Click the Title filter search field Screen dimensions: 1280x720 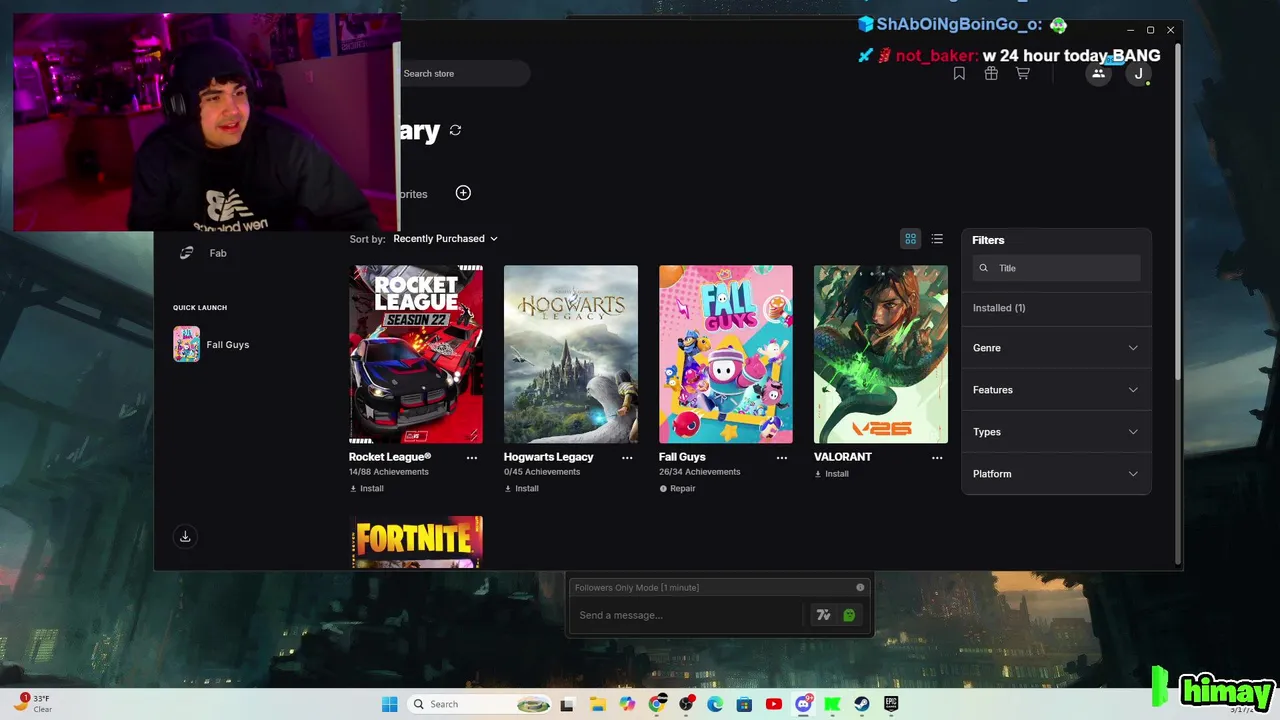pos(1056,268)
